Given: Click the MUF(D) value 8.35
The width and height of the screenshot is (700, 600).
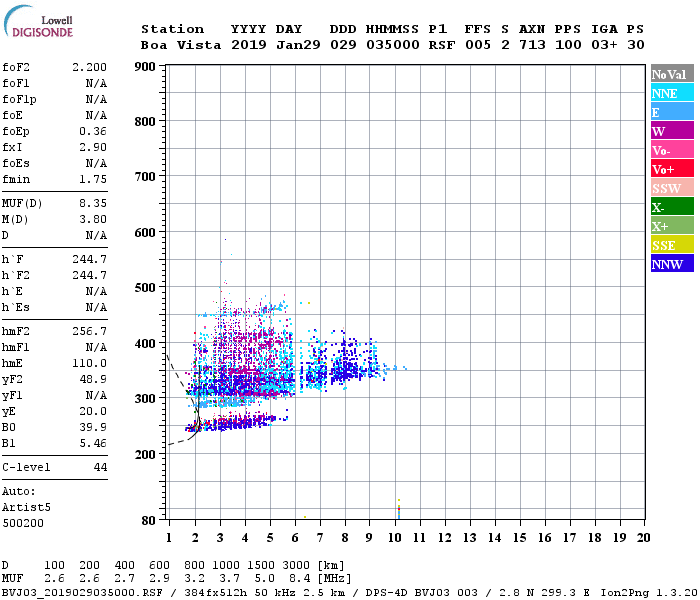Looking at the screenshot, I should tap(93, 204).
